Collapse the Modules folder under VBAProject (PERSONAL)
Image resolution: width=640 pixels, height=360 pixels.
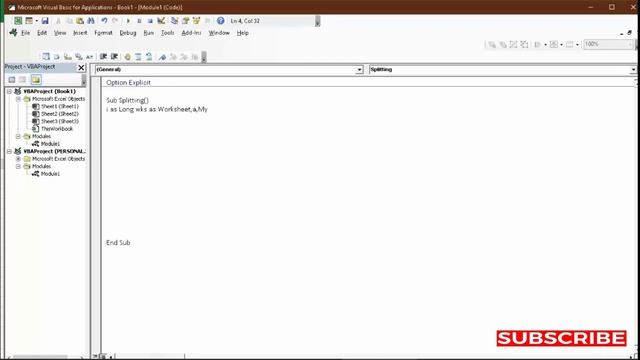click(x=18, y=166)
